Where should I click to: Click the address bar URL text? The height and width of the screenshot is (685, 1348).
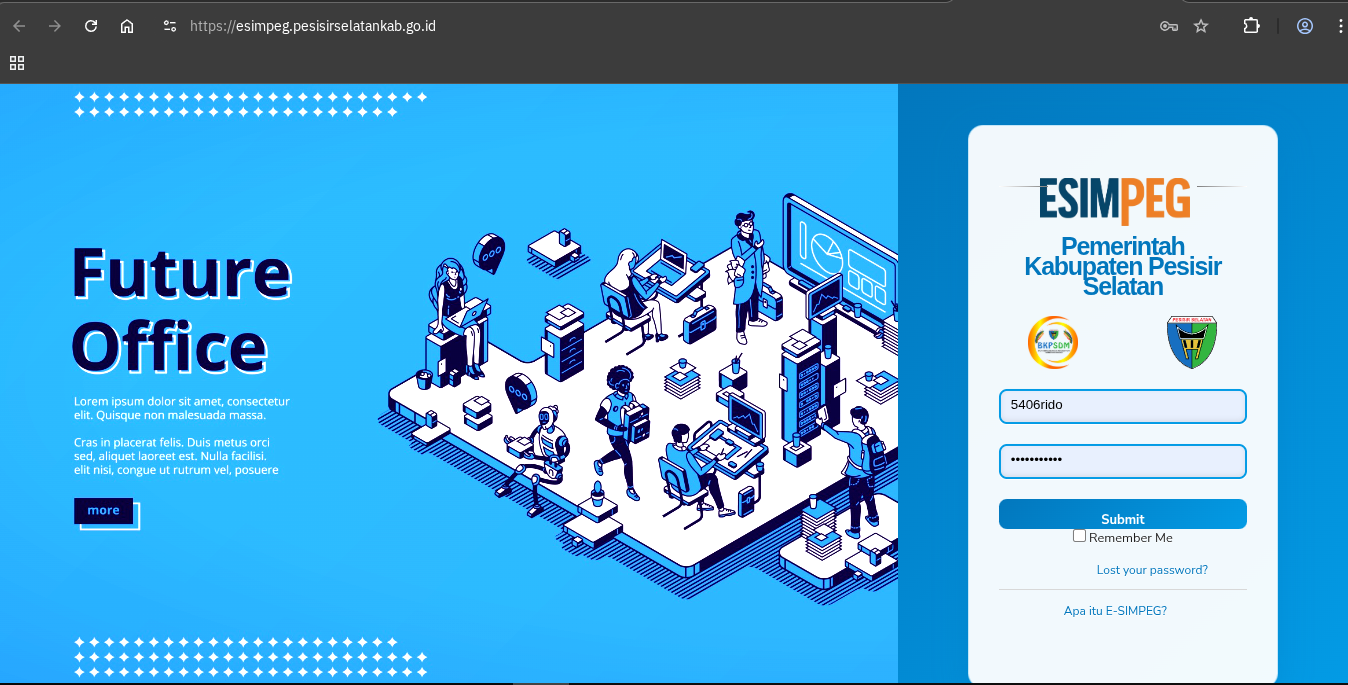click(x=313, y=26)
